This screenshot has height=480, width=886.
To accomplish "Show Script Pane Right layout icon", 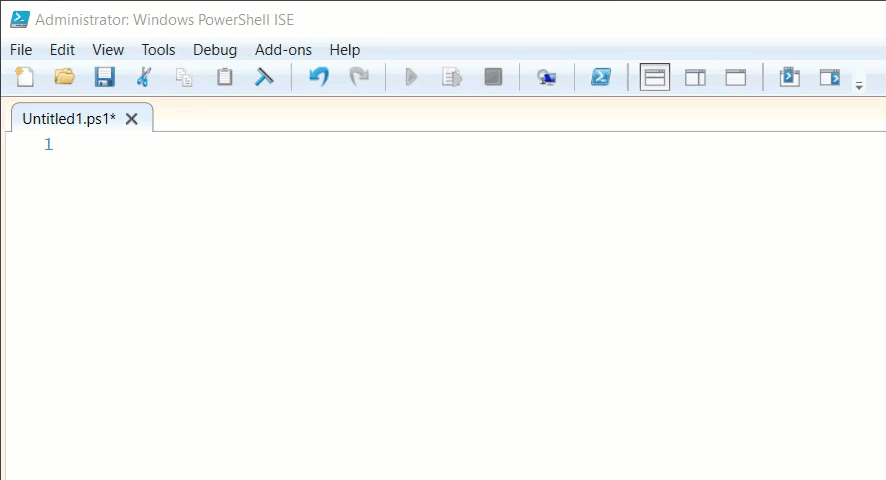I will point(695,77).
